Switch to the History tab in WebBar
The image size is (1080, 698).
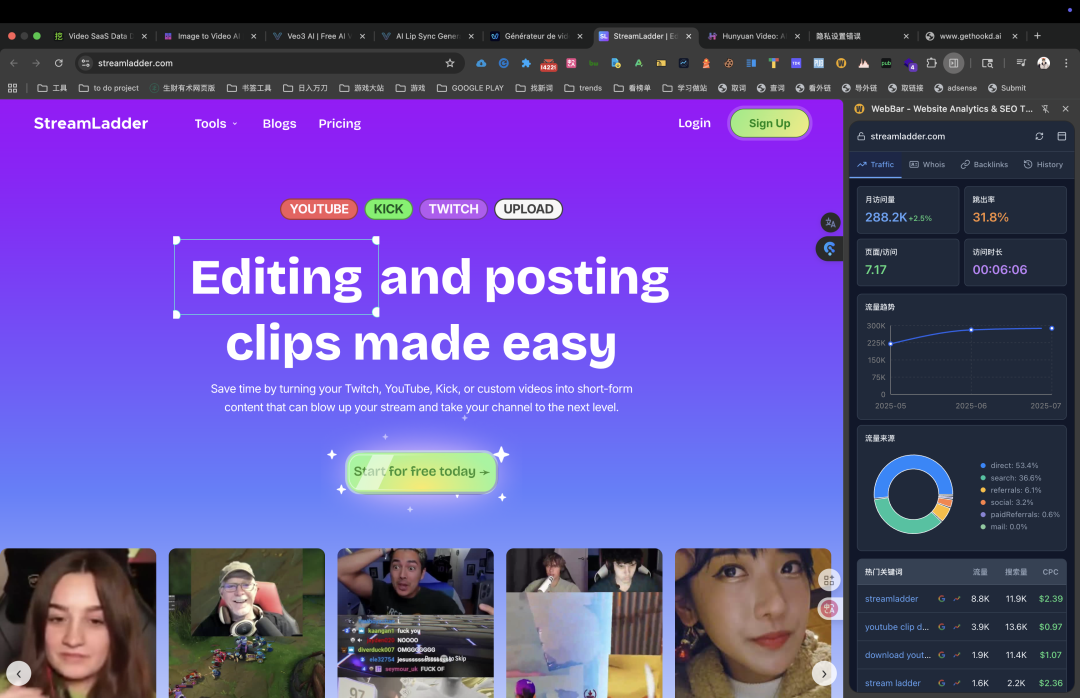[x=1043, y=165]
